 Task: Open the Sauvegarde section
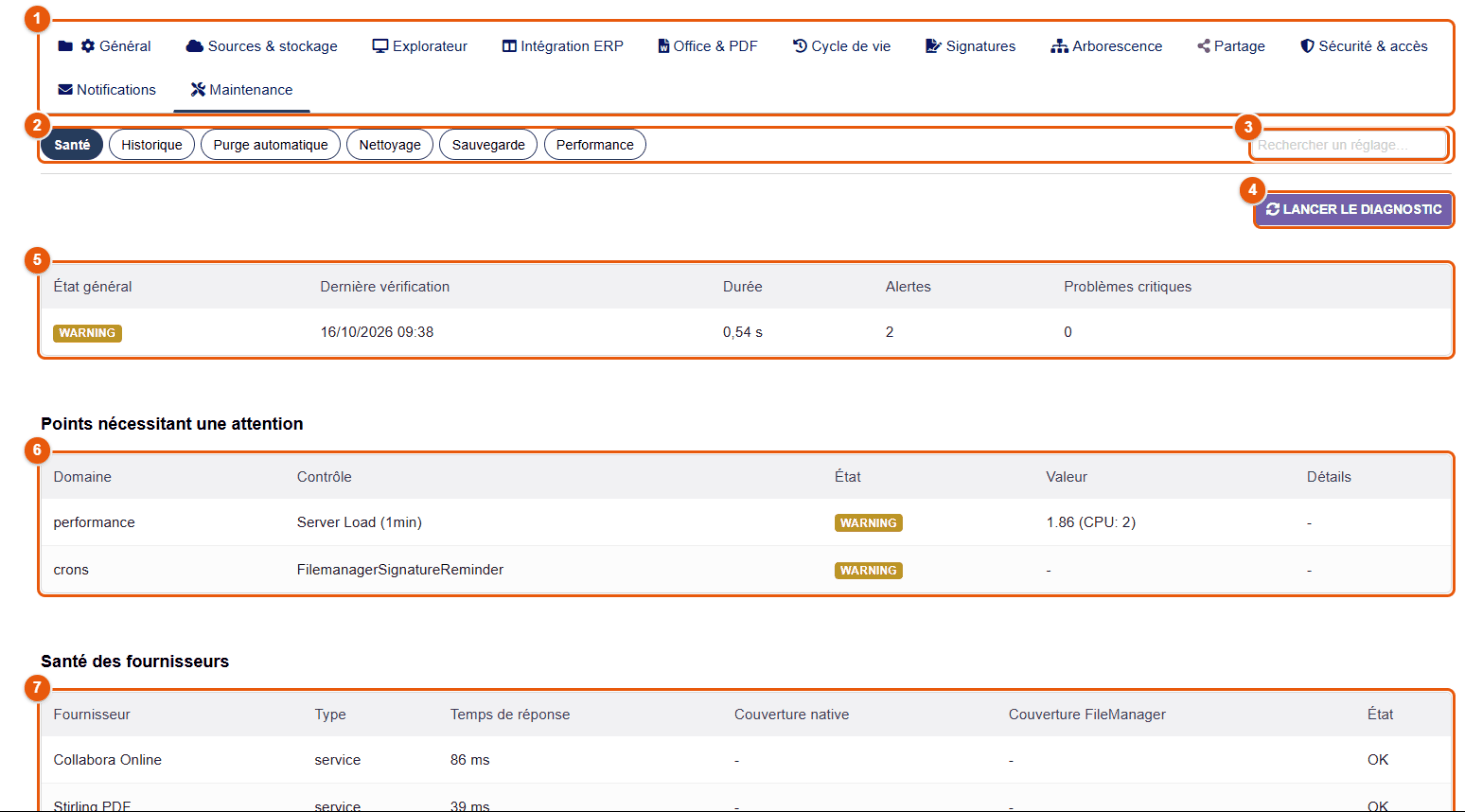click(x=489, y=145)
